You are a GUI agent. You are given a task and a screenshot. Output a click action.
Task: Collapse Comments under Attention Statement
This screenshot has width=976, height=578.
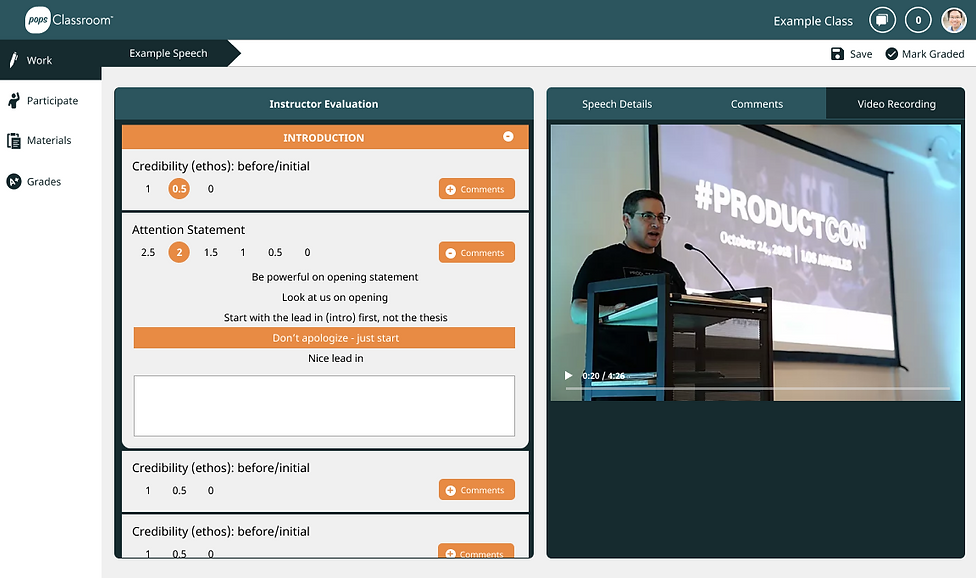tap(477, 252)
